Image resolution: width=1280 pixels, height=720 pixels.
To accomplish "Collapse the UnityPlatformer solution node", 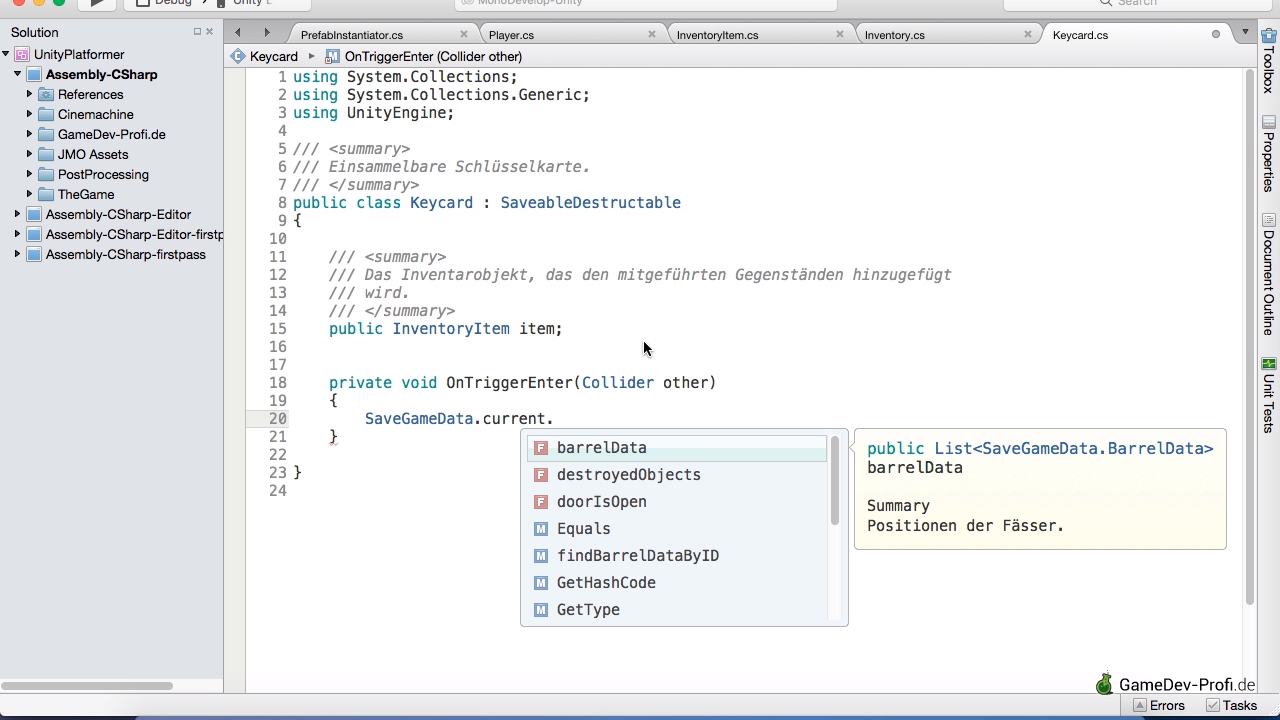I will (x=6, y=54).
